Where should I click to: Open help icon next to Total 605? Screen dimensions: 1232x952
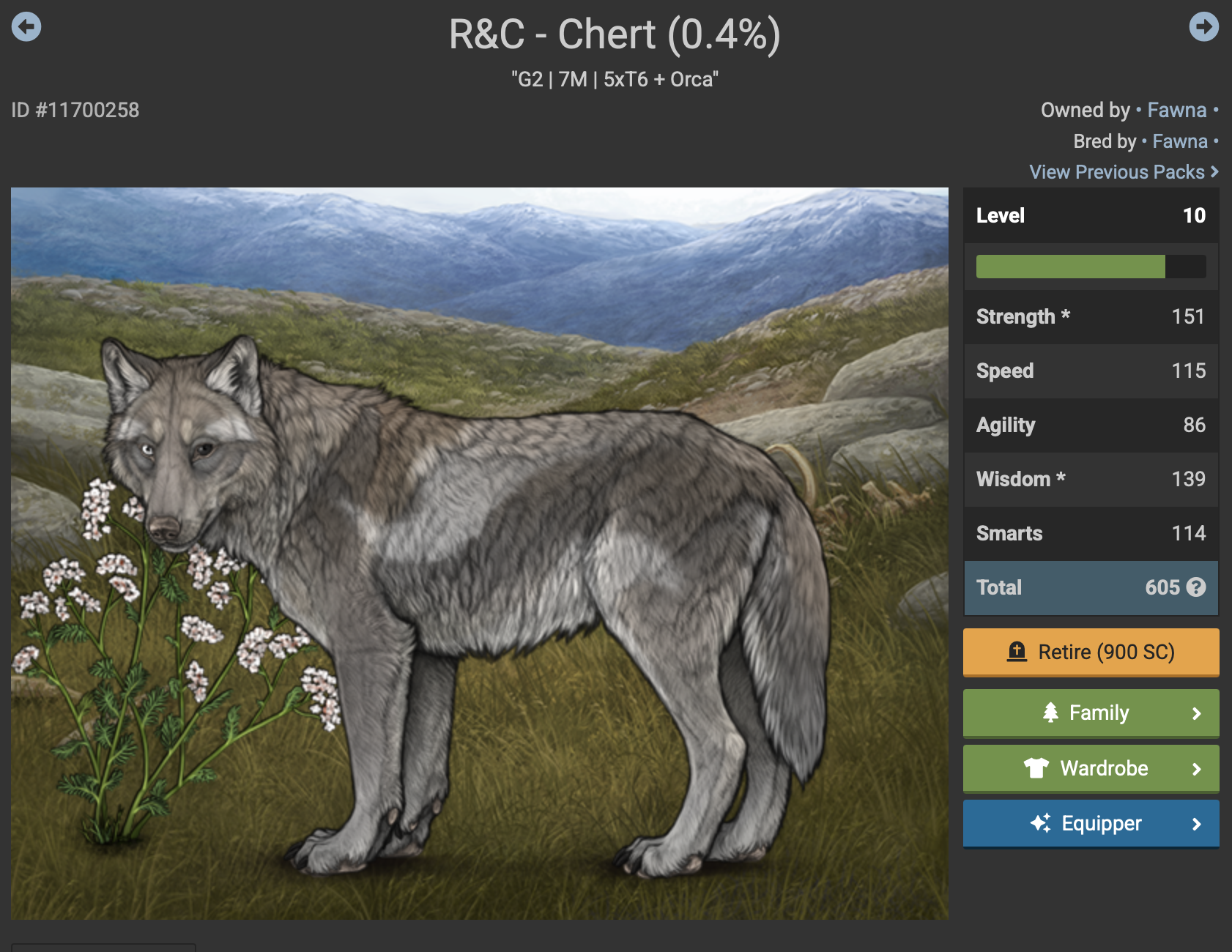tap(1196, 587)
